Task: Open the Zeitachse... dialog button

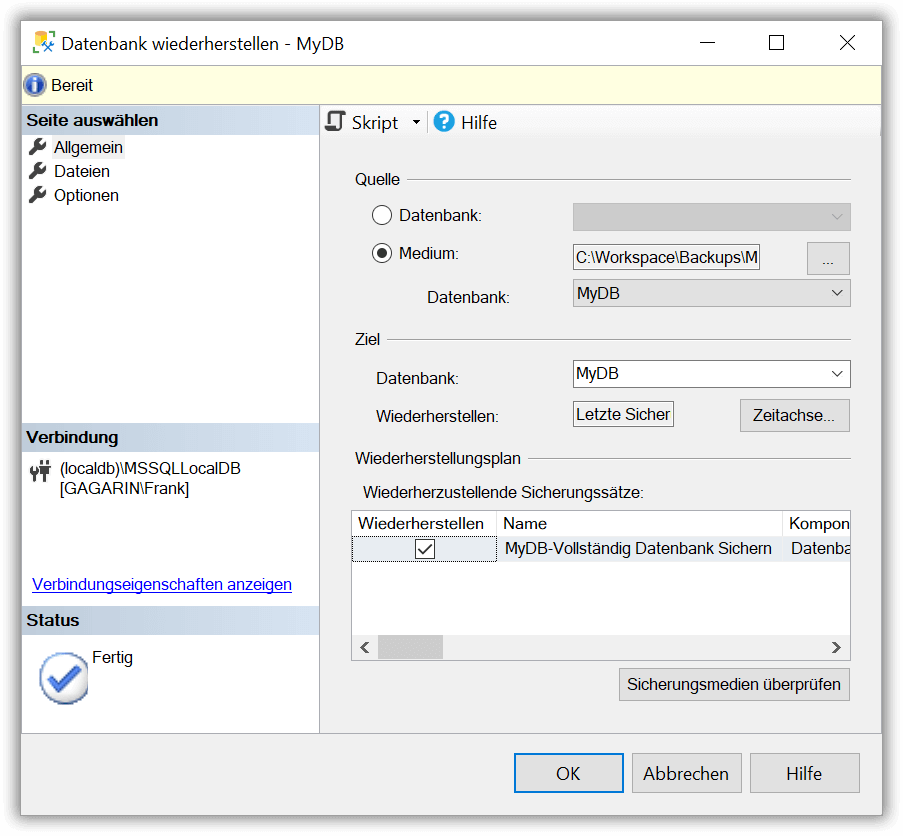Action: point(794,415)
